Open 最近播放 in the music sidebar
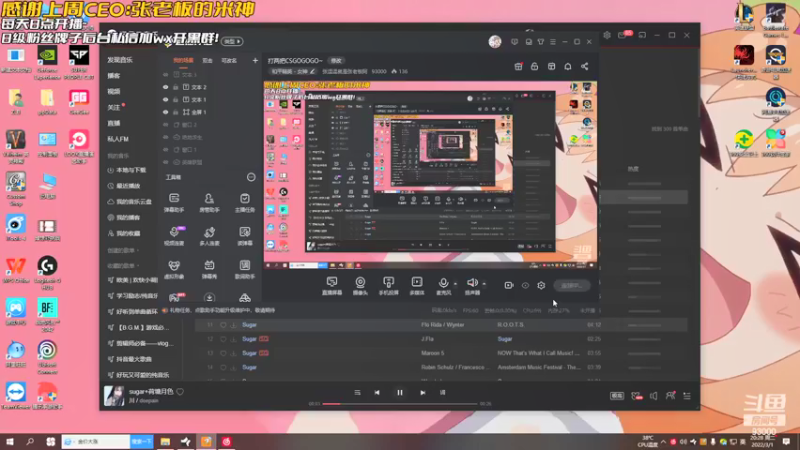Image resolution: width=800 pixels, height=450 pixels. click(x=124, y=186)
